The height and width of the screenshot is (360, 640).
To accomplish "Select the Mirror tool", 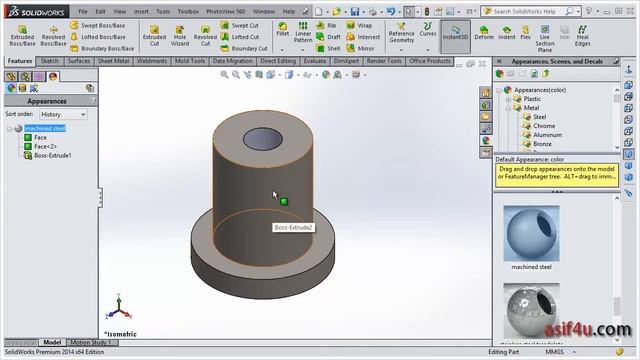I will tap(360, 48).
